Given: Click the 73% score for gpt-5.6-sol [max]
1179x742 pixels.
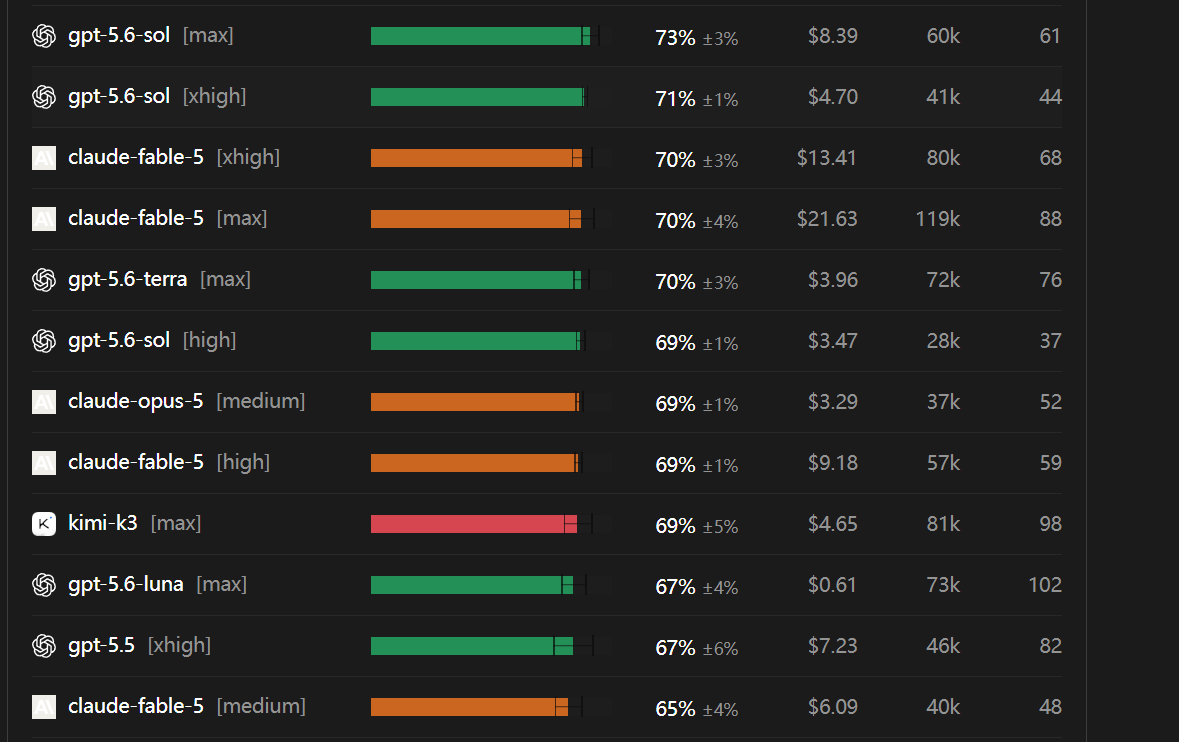Looking at the screenshot, I should 675,38.
